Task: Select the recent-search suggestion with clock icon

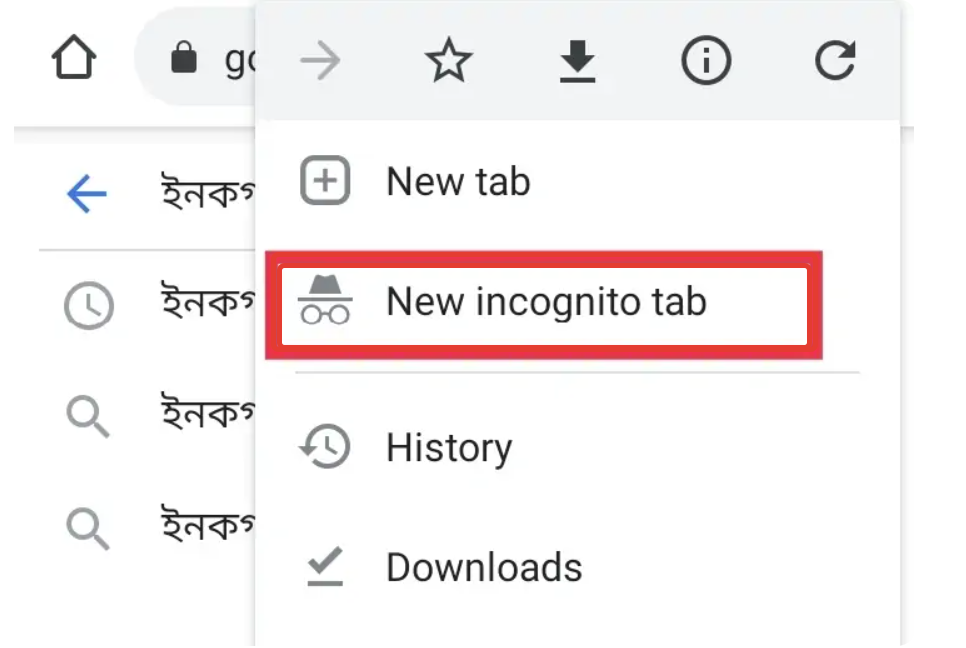Action: point(148,304)
